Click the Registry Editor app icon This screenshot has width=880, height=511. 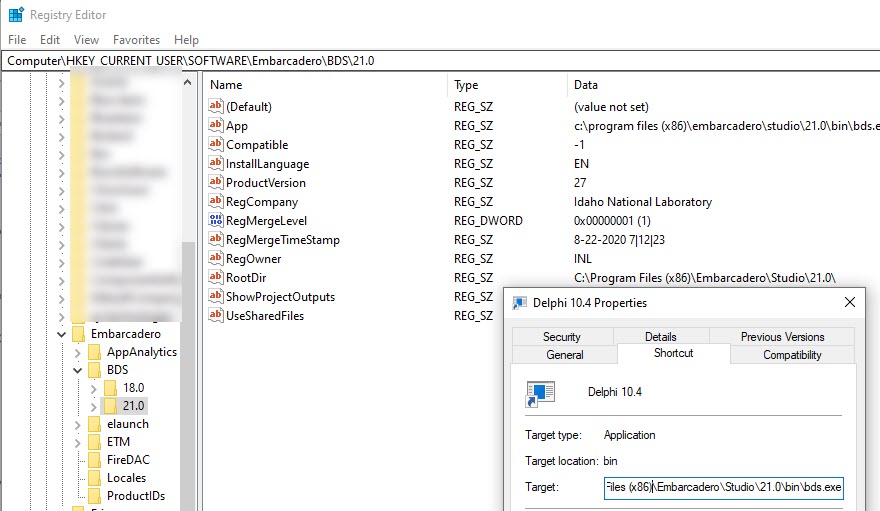click(x=16, y=15)
